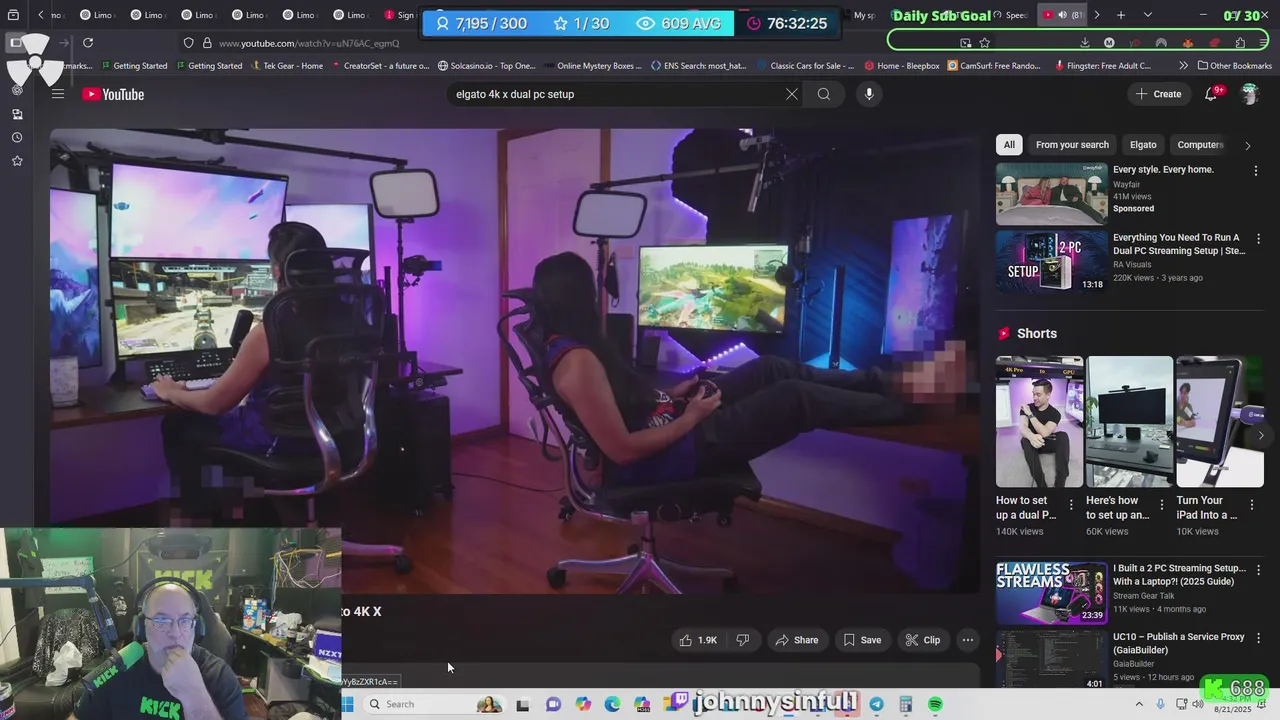This screenshot has width=1280, height=720.
Task: Select the Elgato filter chip
Action: click(1143, 145)
